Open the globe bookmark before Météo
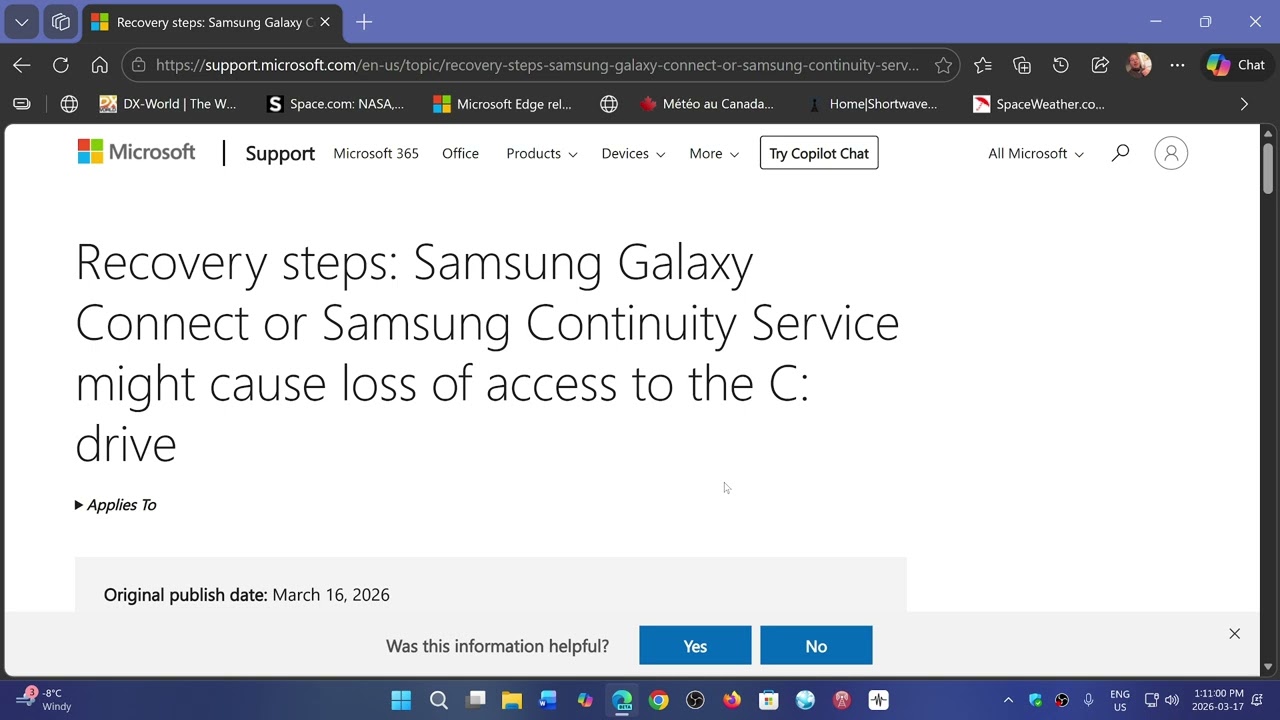1280x720 pixels. (609, 104)
